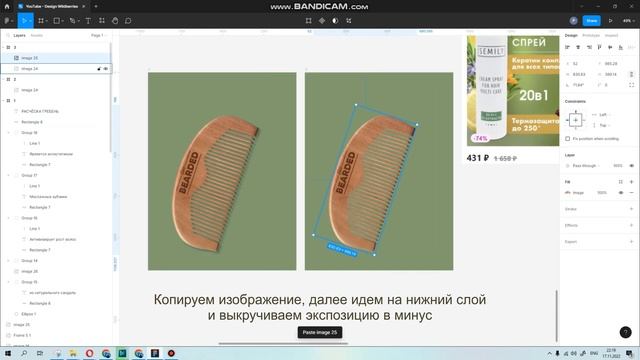The width and height of the screenshot is (640, 360).
Task: Open Pass through blend mode dropdown
Action: tap(584, 166)
